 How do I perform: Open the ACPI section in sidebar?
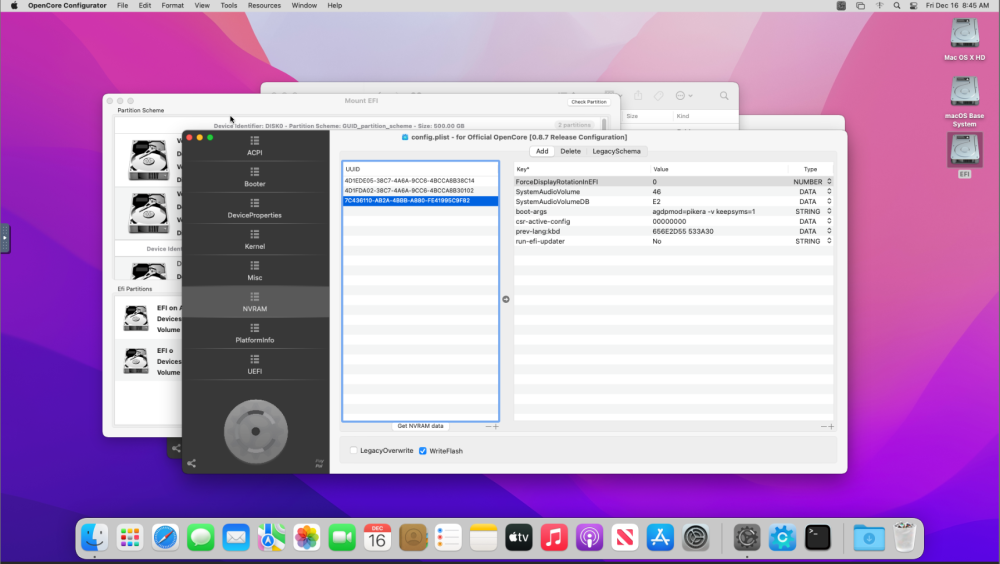(254, 146)
